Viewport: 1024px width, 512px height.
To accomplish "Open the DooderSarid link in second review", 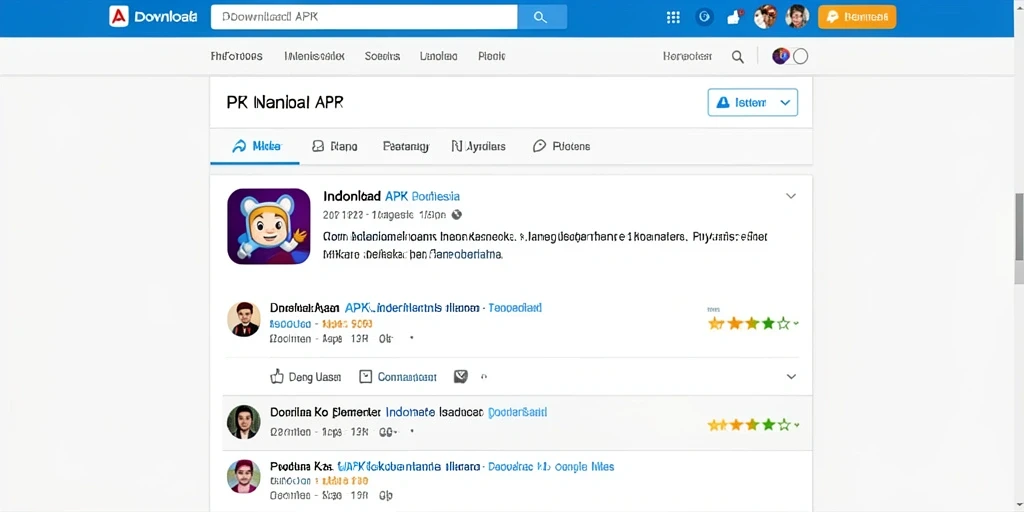I will click(518, 413).
